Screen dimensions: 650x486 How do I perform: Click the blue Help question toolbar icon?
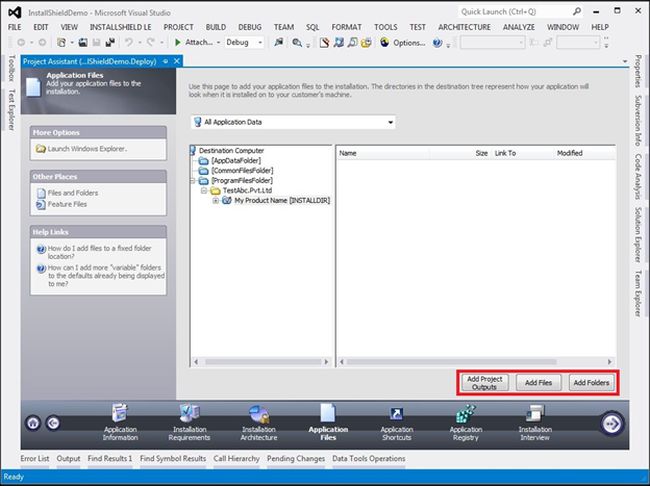437,42
